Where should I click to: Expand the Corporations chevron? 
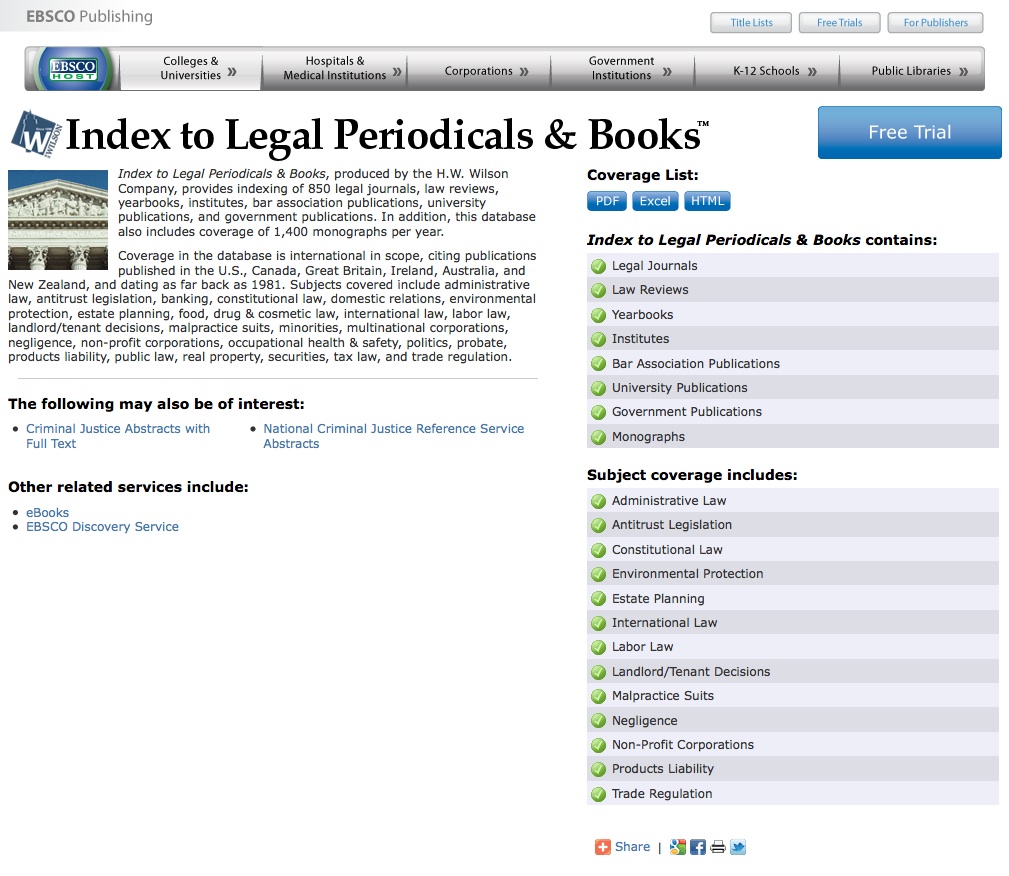point(525,69)
